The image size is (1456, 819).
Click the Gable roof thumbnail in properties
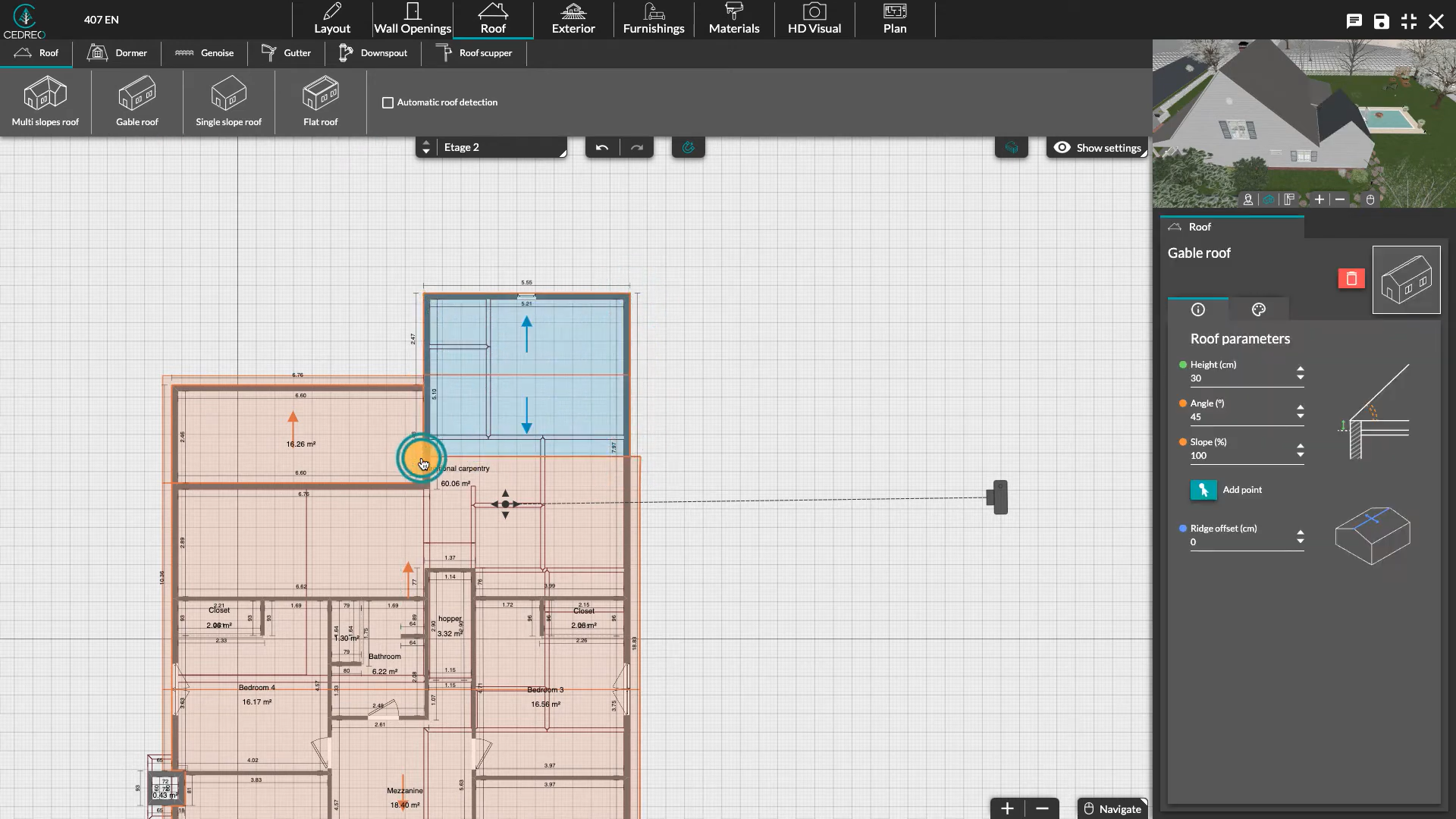click(1407, 280)
